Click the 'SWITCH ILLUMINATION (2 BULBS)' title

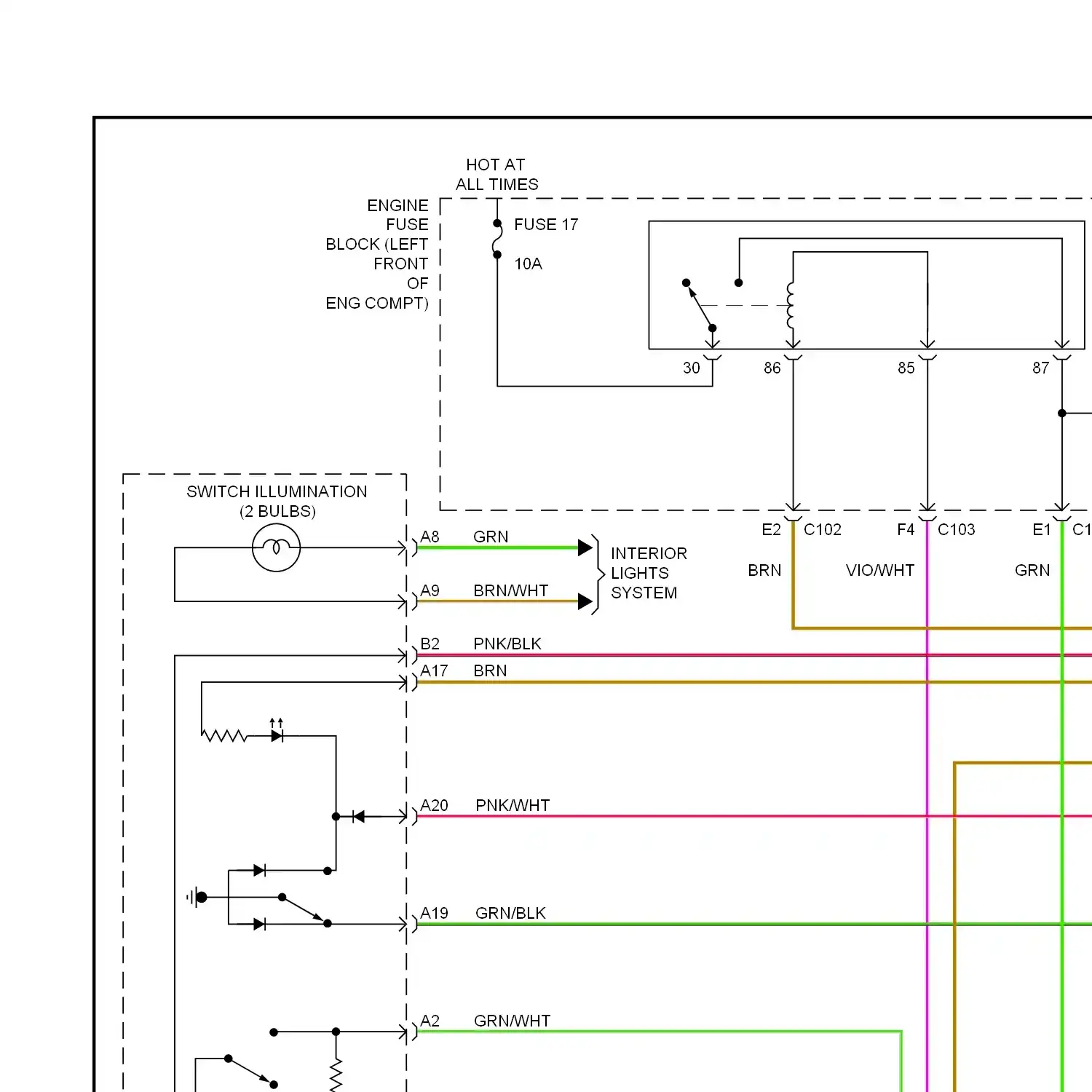[x=277, y=501]
